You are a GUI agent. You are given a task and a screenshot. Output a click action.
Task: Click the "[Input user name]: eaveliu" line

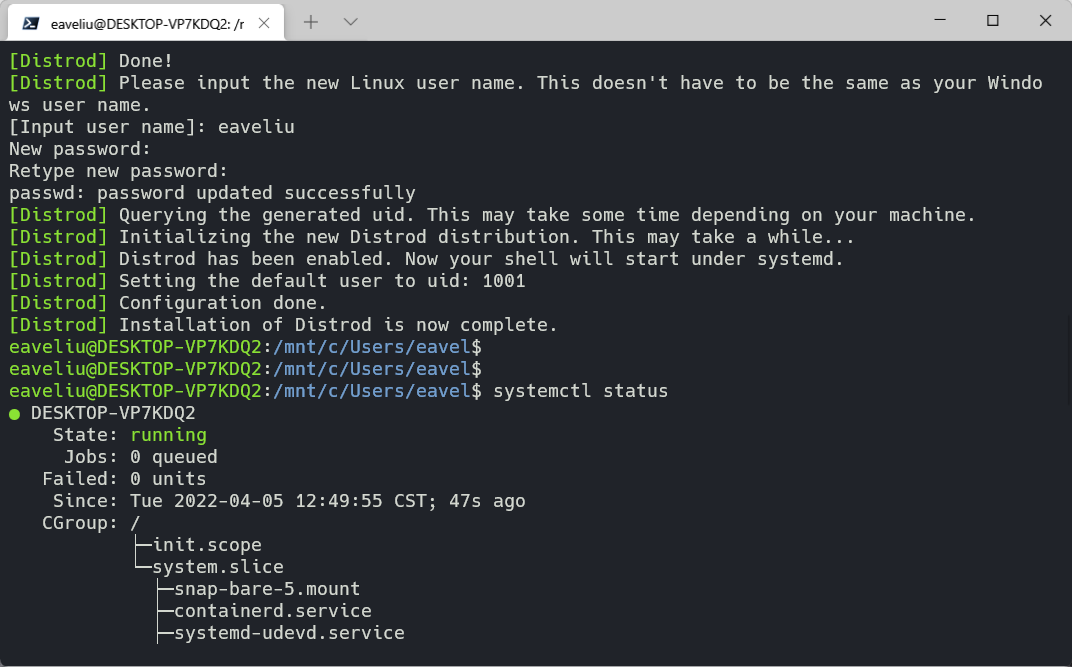tap(152, 127)
